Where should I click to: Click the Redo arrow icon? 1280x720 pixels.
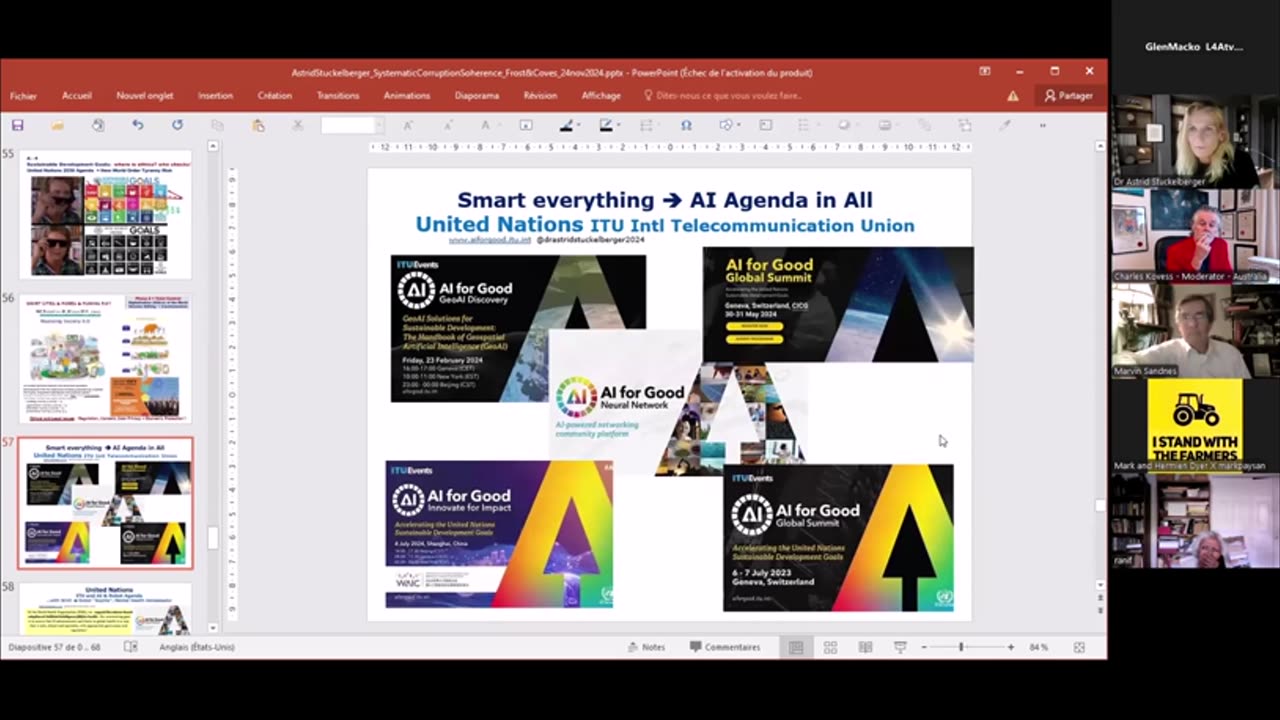[x=177, y=125]
